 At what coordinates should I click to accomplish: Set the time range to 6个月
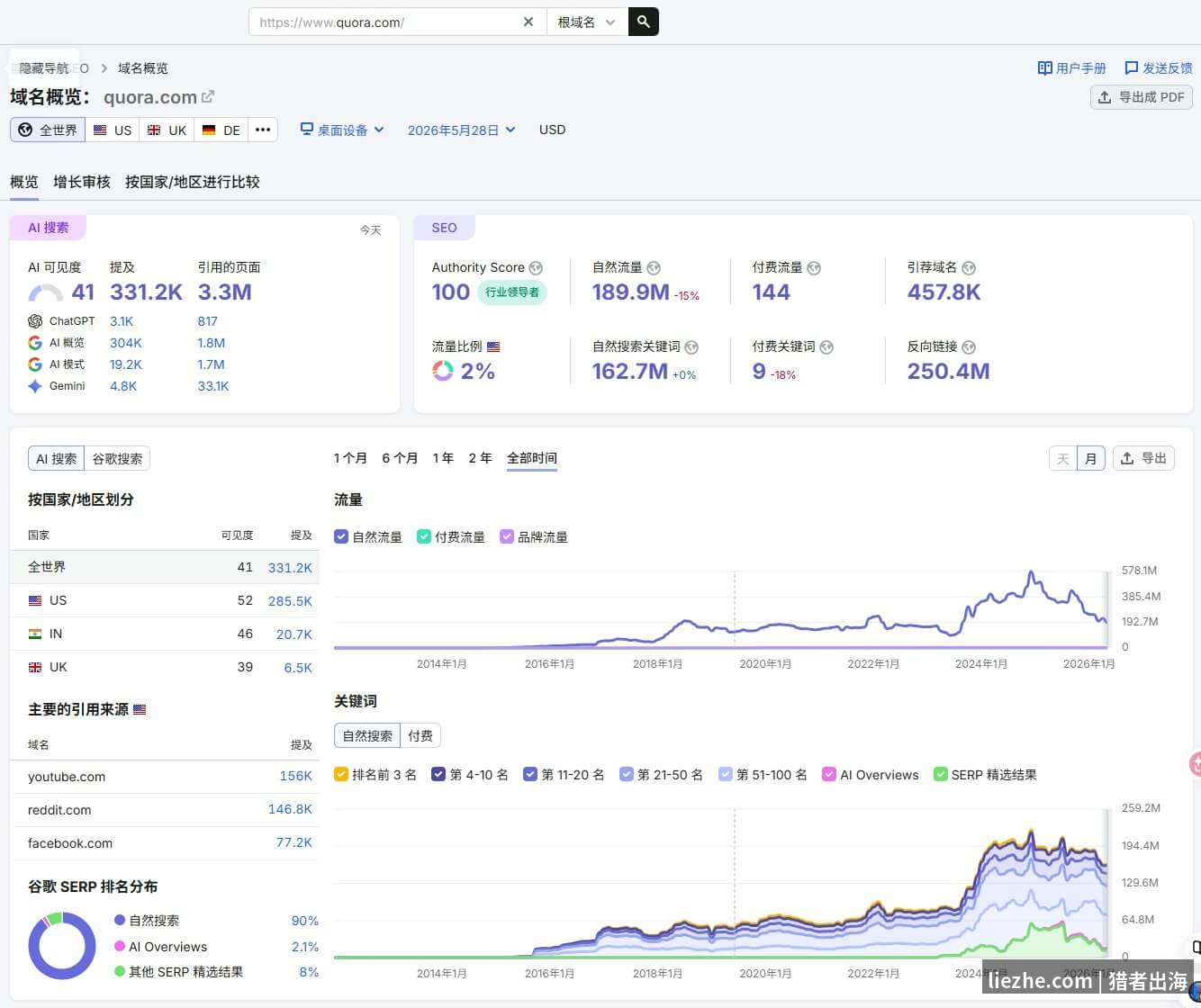[400, 458]
